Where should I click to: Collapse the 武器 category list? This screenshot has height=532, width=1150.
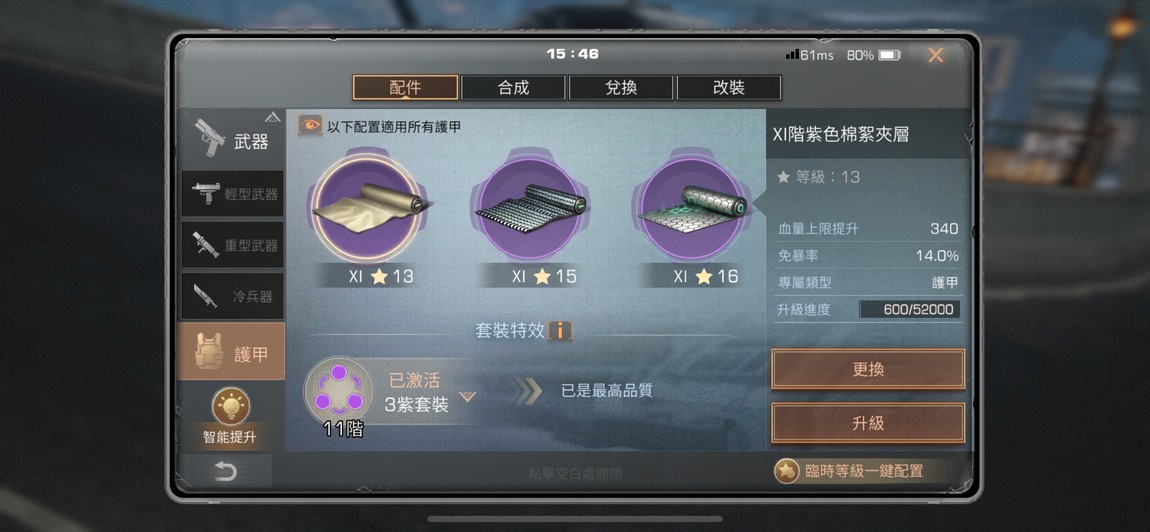point(273,117)
